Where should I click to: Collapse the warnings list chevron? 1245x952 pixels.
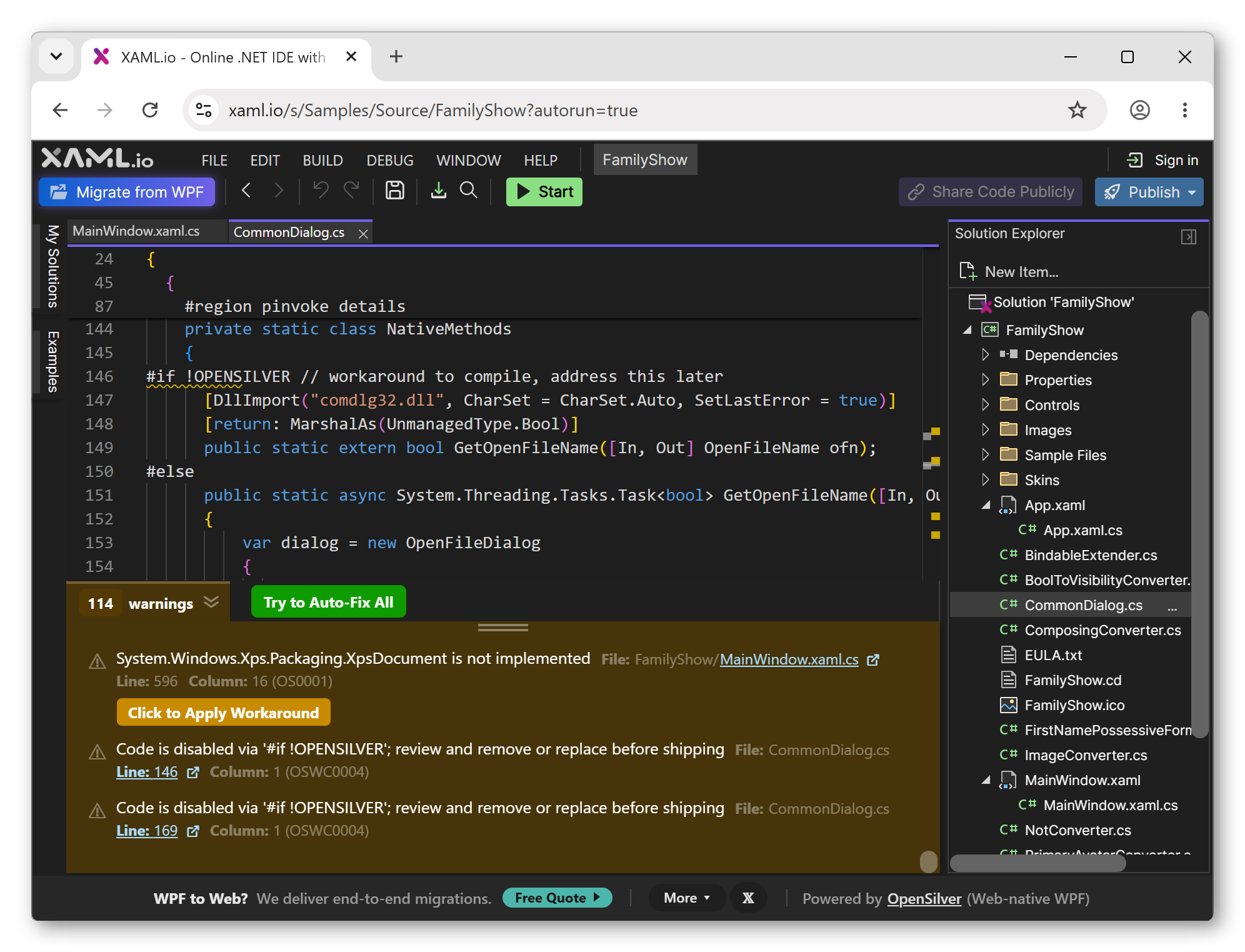click(212, 603)
